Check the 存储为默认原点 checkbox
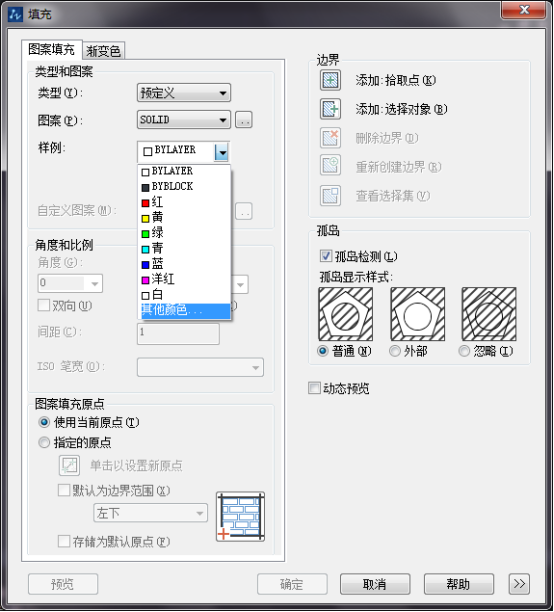The height and width of the screenshot is (612, 554). point(64,541)
